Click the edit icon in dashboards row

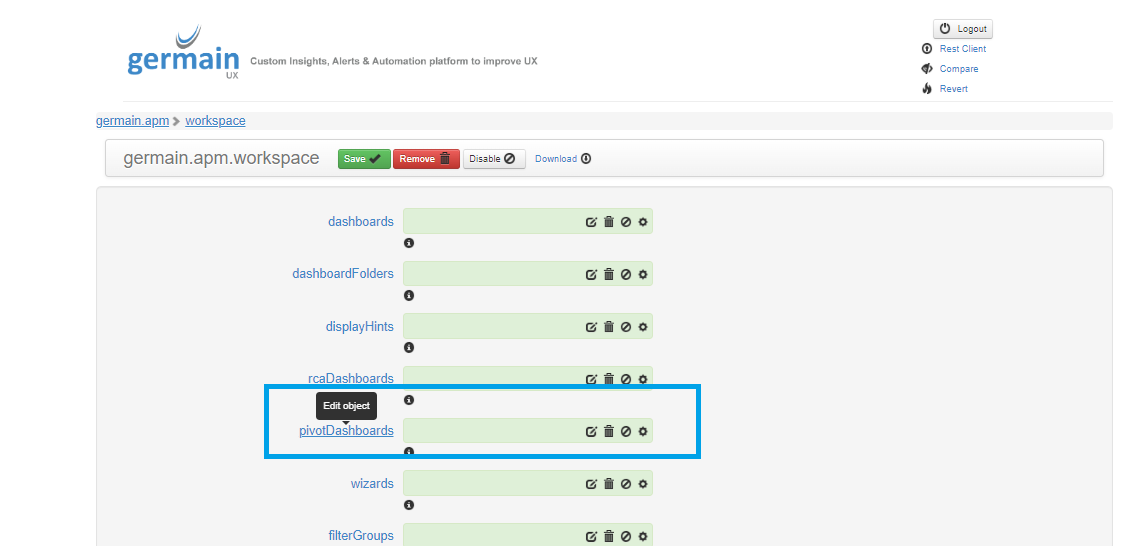[x=591, y=222]
